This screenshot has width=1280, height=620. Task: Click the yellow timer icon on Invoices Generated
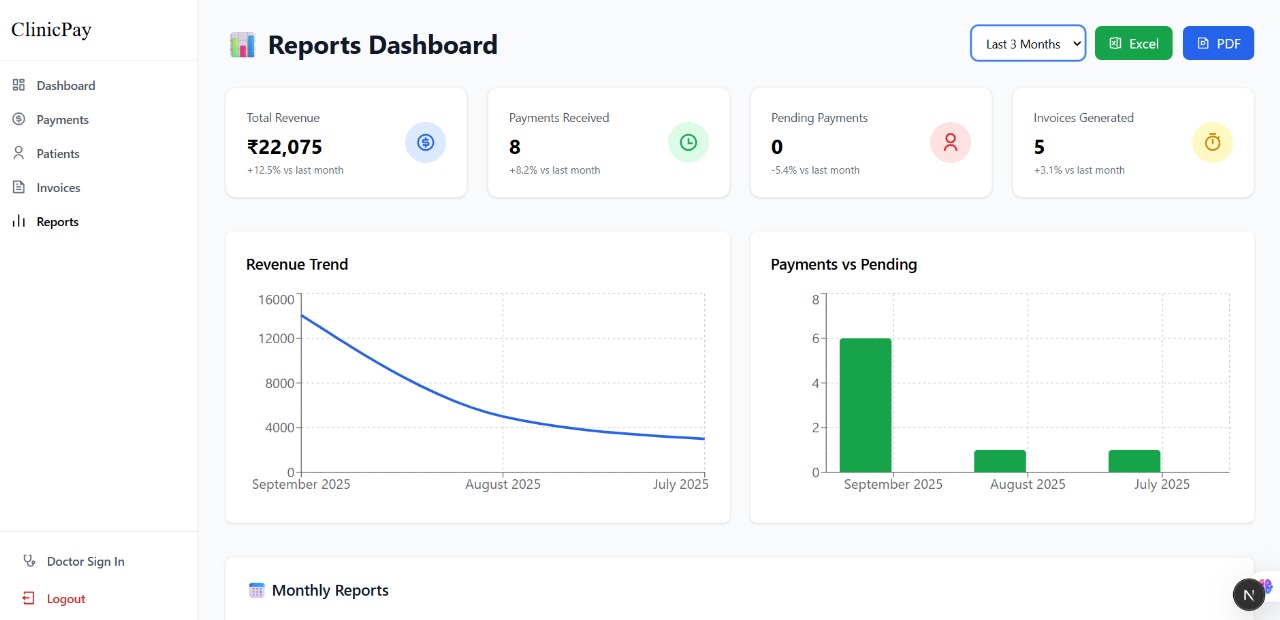[1212, 142]
